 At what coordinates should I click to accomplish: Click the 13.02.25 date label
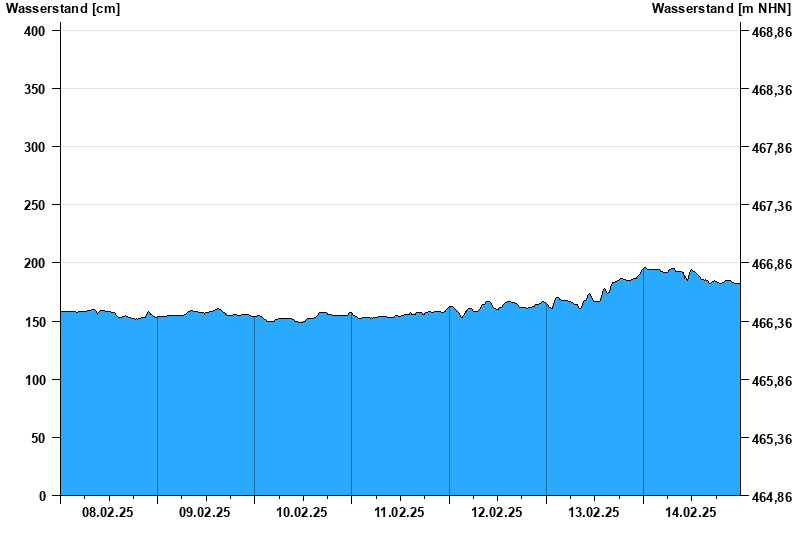coord(594,512)
